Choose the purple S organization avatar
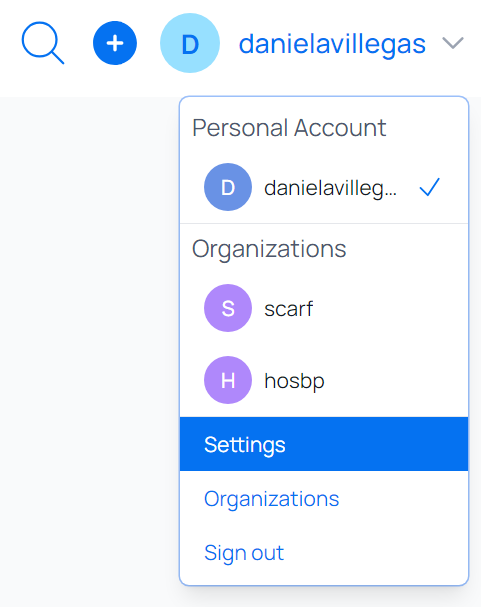 pyautogui.click(x=228, y=308)
